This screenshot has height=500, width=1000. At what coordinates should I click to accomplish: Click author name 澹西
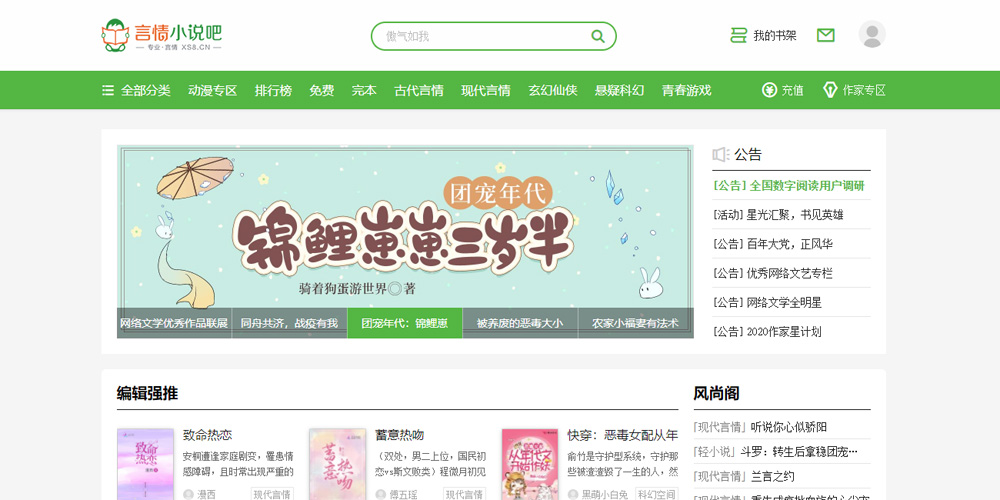coord(207,494)
